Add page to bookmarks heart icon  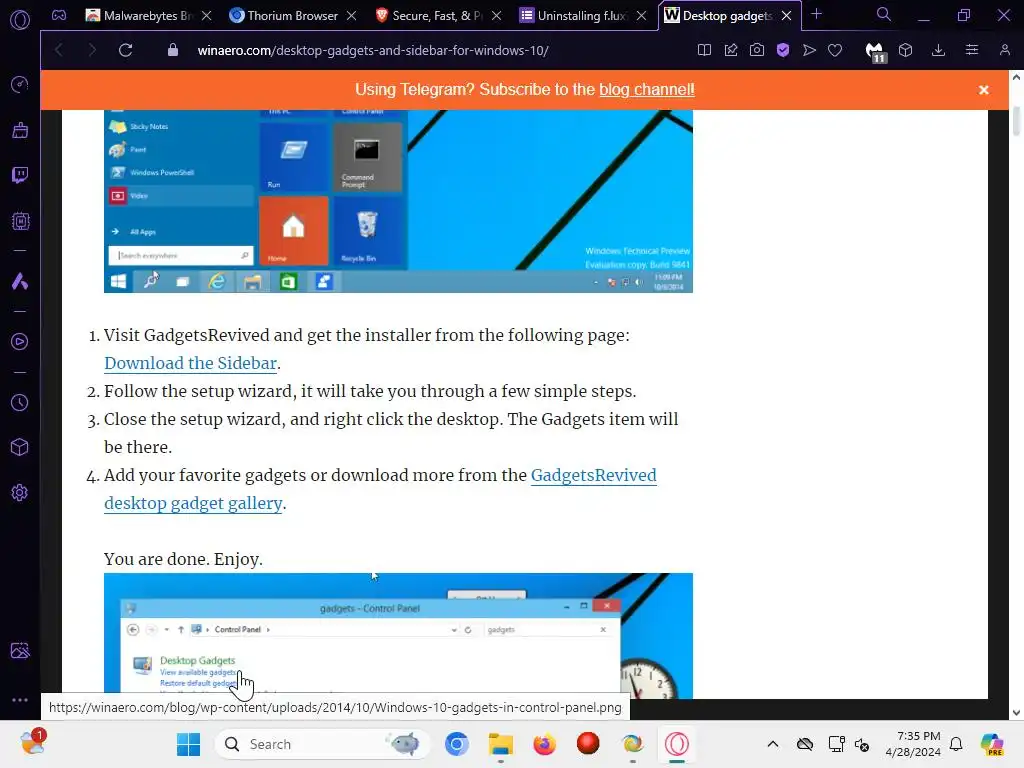pos(835,50)
